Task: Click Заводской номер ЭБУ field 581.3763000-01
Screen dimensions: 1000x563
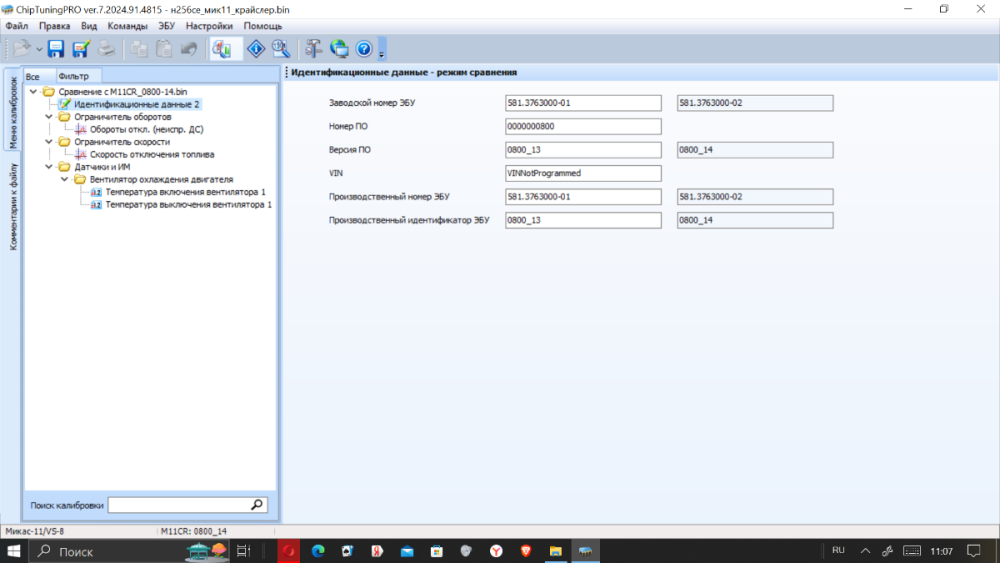Action: point(583,103)
